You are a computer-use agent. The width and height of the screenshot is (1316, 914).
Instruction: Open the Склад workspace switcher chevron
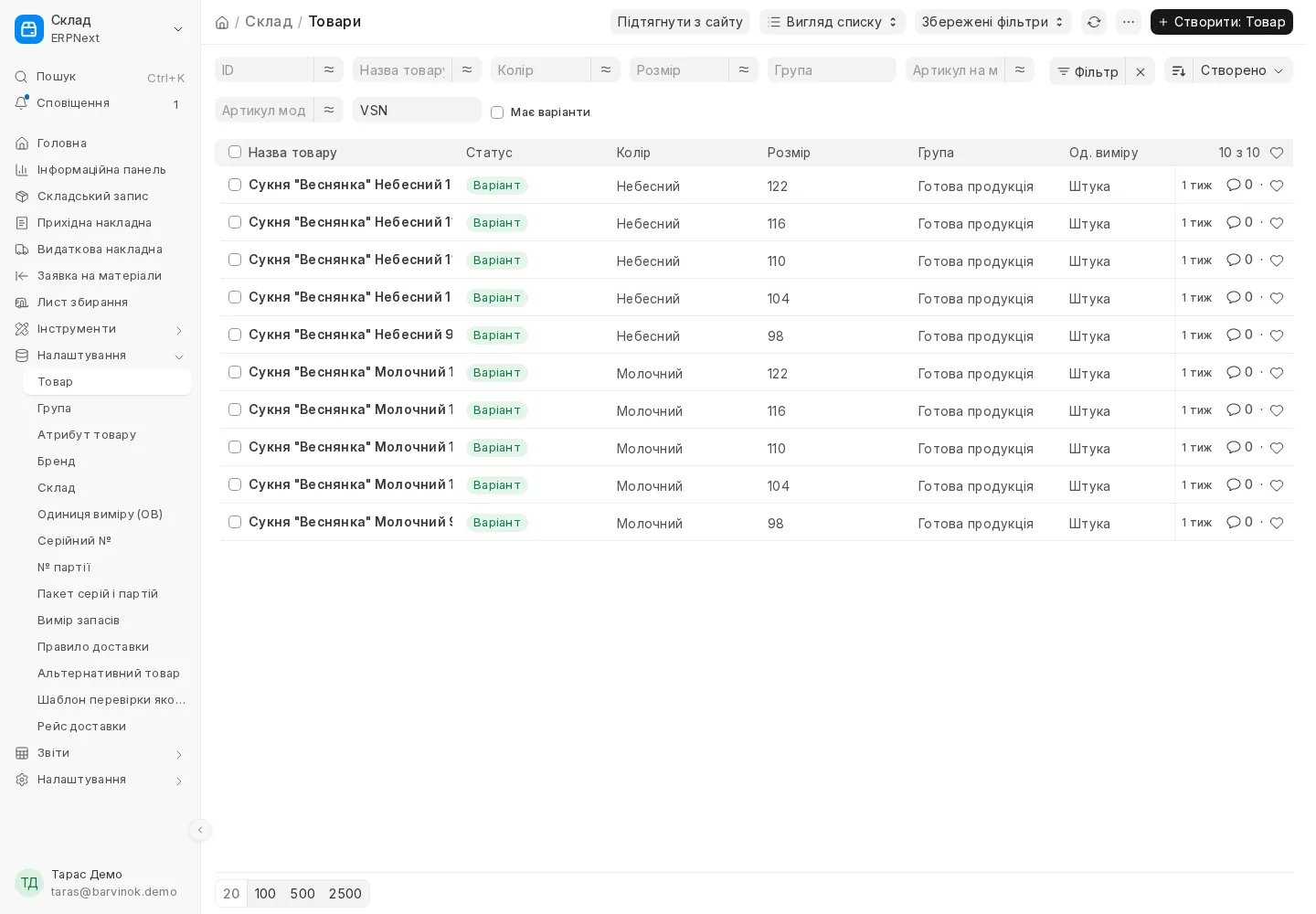pos(178,29)
